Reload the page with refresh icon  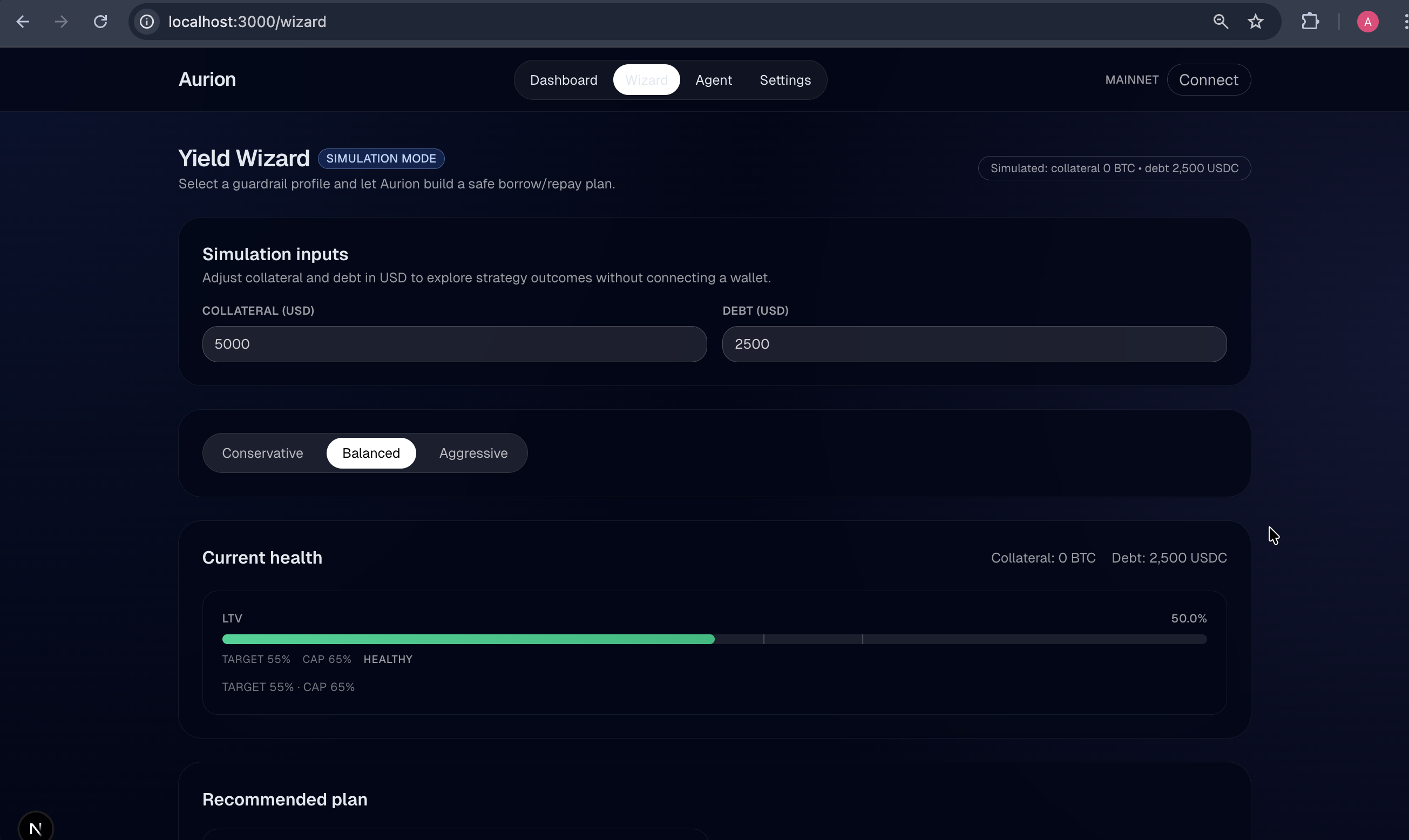[100, 22]
